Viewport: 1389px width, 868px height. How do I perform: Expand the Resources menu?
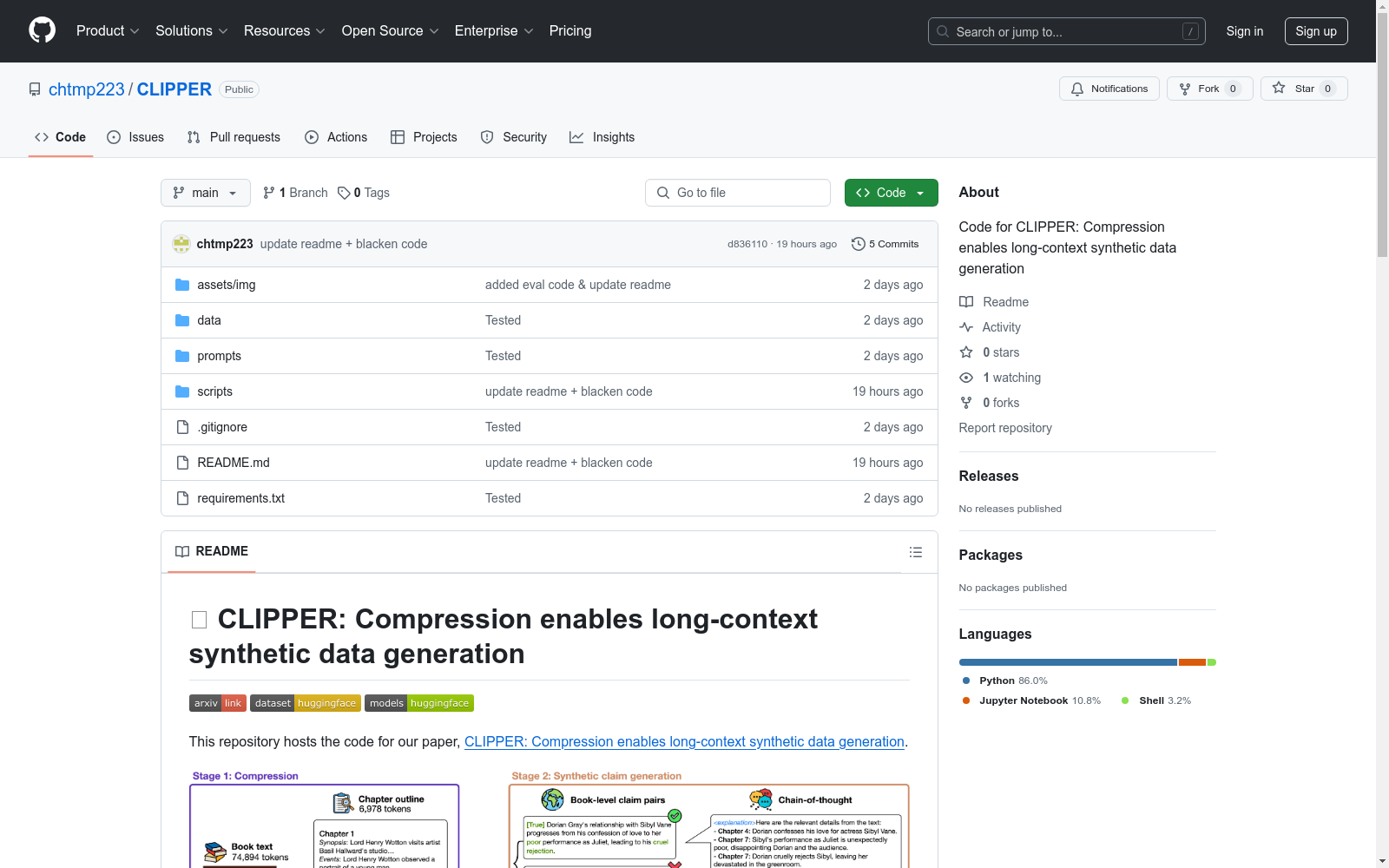pos(285,30)
